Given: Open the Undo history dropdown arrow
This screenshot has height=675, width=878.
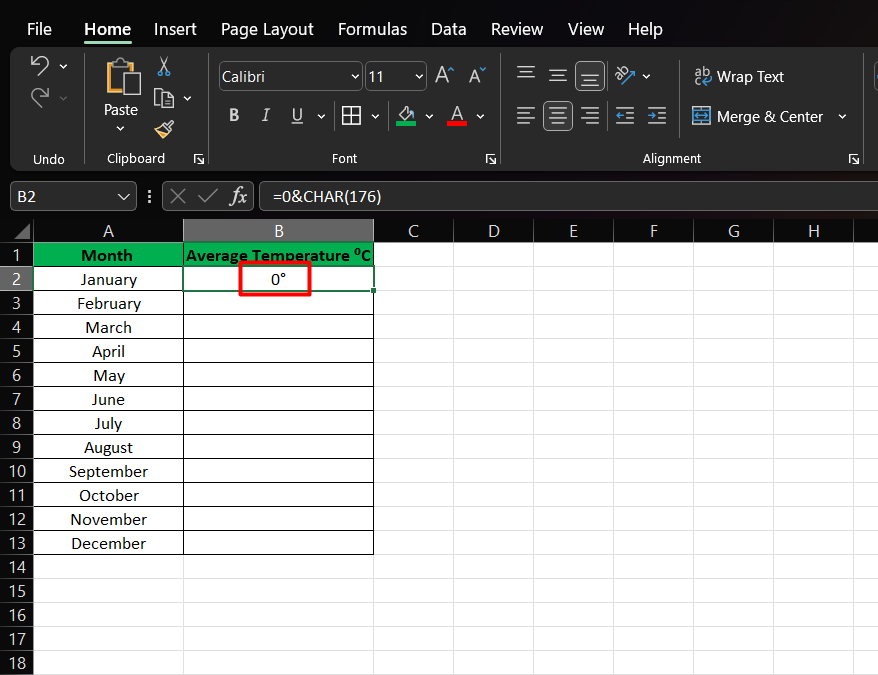Looking at the screenshot, I should (x=64, y=67).
